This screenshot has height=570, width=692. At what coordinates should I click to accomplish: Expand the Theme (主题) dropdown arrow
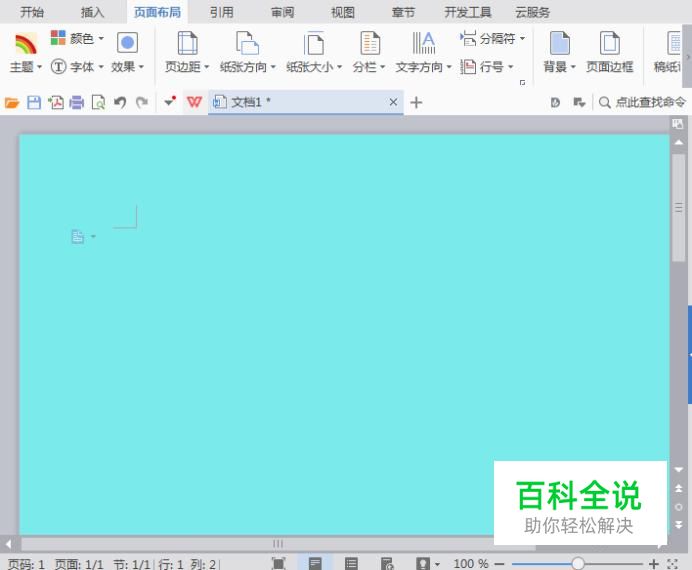click(x=39, y=67)
